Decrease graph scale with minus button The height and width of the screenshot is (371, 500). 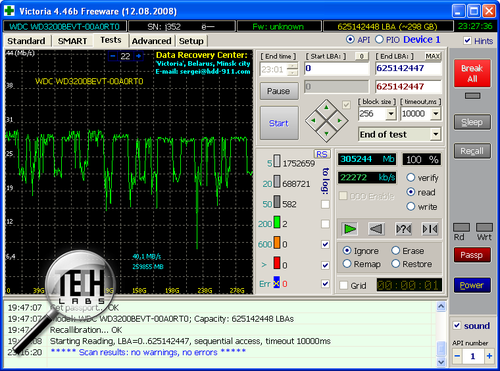click(113, 56)
